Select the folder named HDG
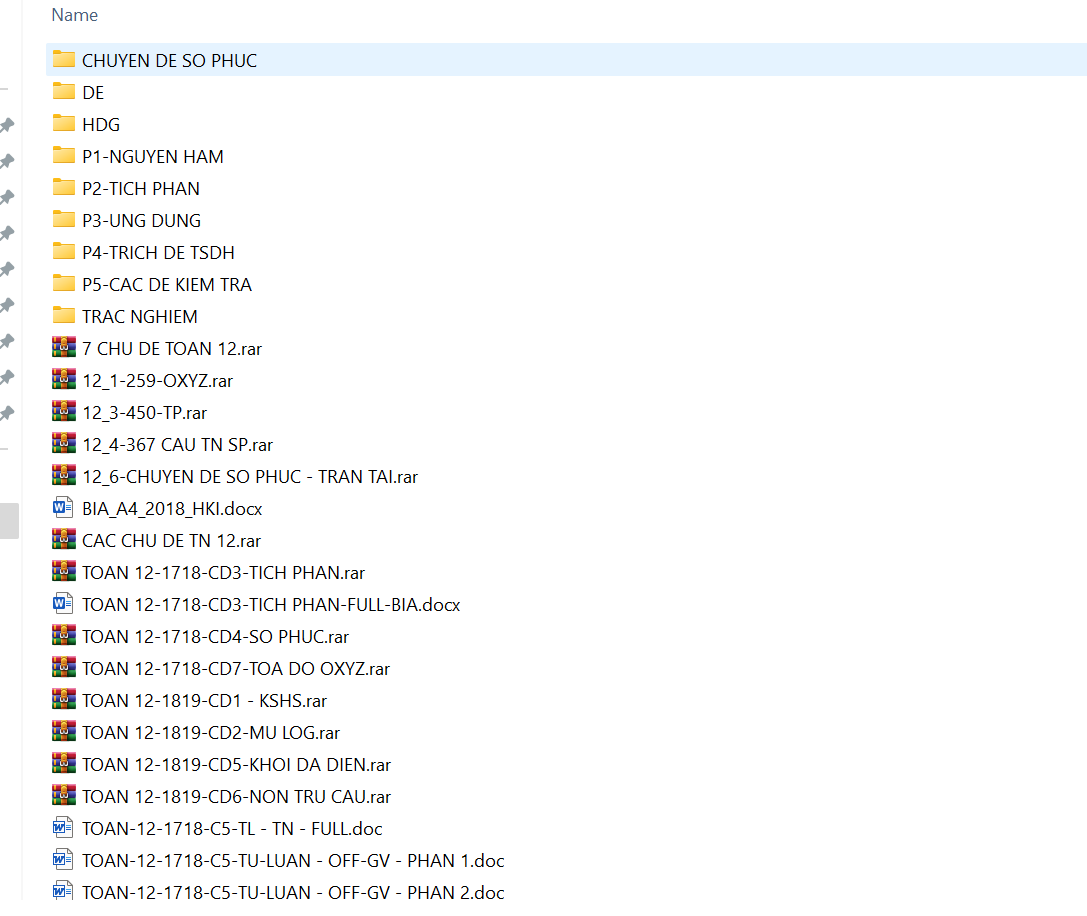Image resolution: width=1087 pixels, height=916 pixels. [100, 124]
